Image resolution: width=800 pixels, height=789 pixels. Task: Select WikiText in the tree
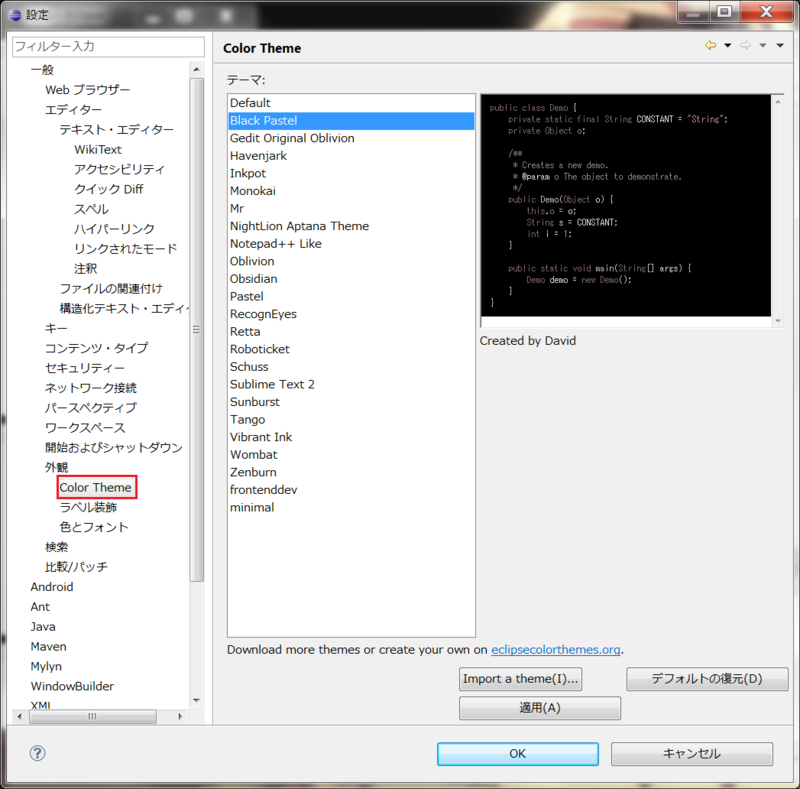point(98,150)
